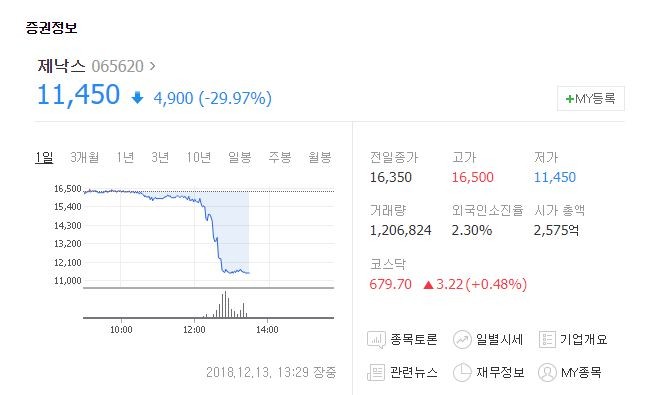
Task: Open the MY종목 person icon
Action: (x=547, y=372)
